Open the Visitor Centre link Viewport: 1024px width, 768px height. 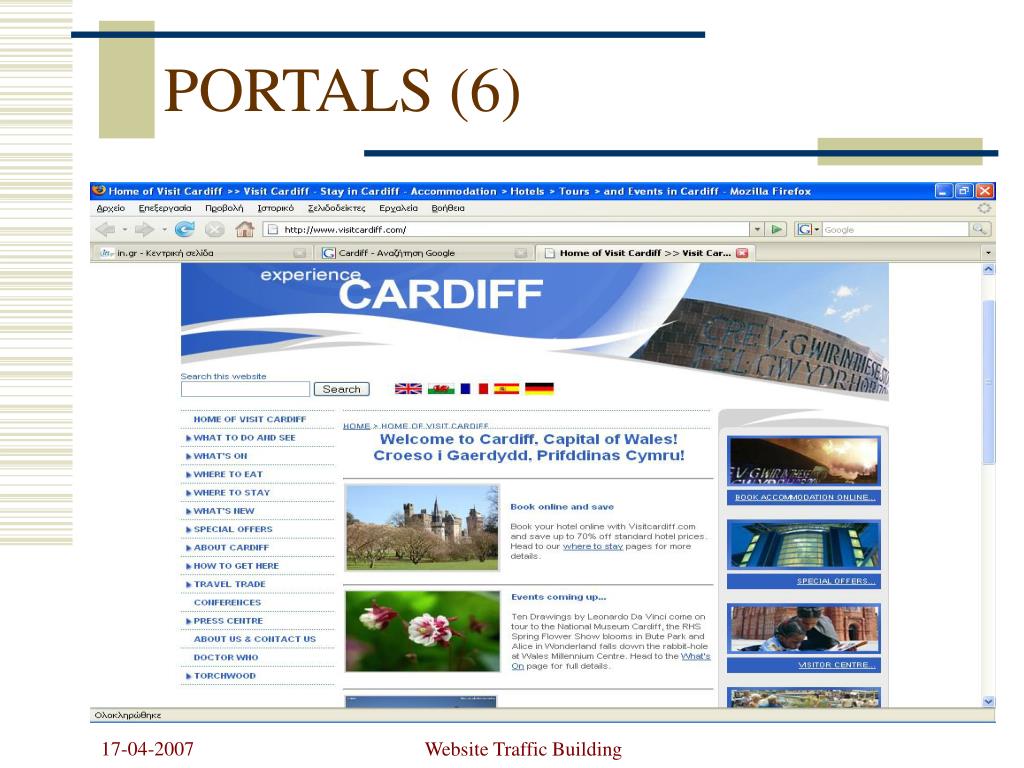click(836, 665)
